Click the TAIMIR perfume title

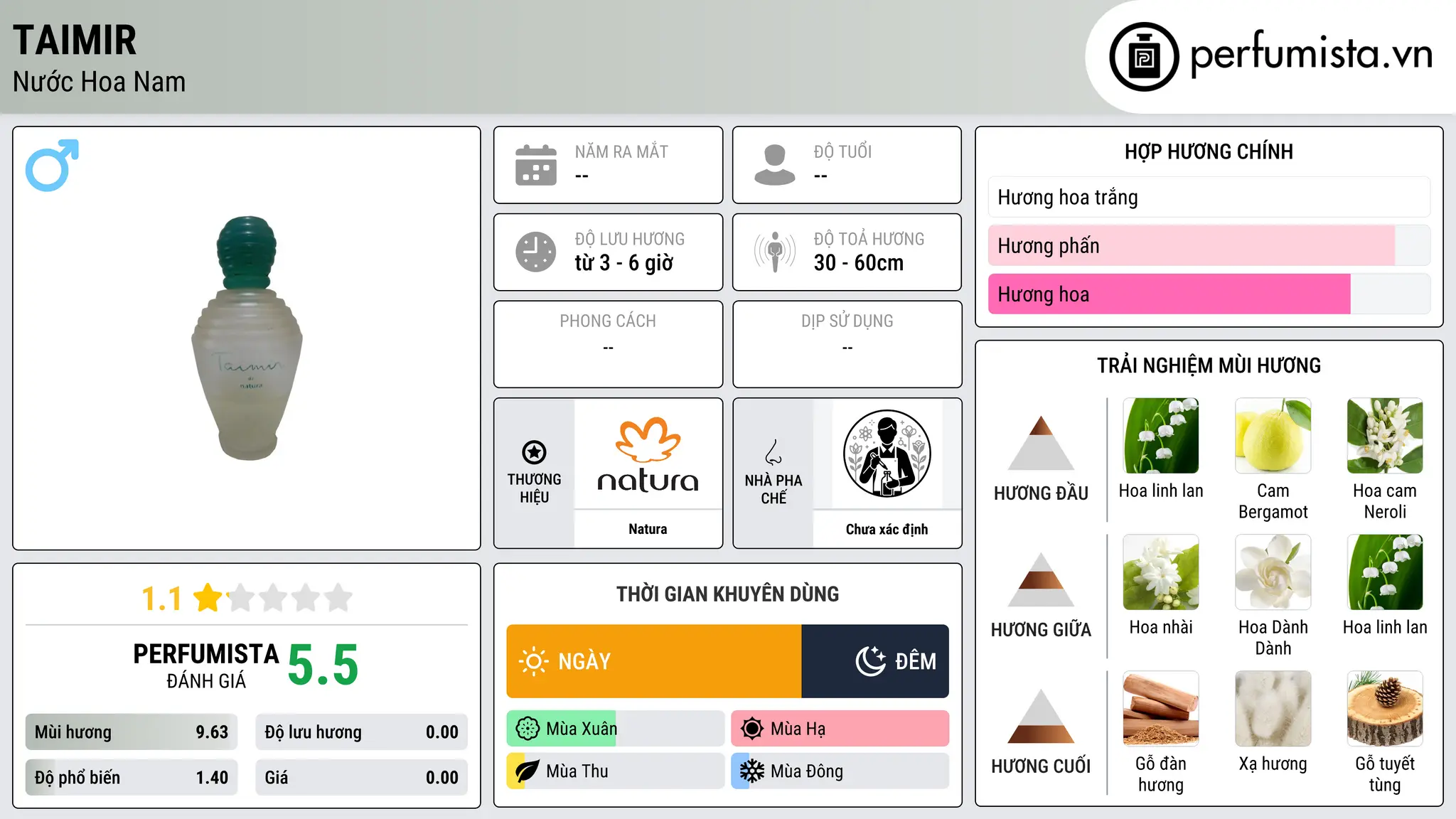coord(75,40)
